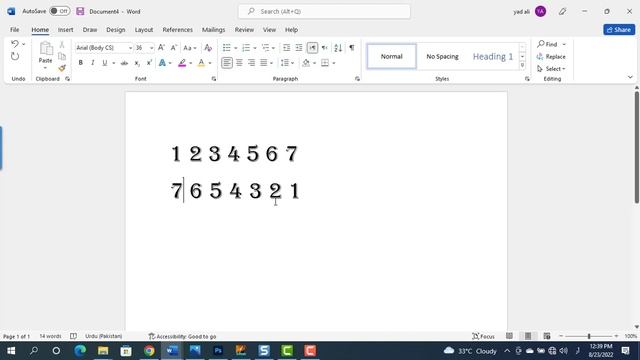Click the Share button

pyautogui.click(x=619, y=30)
